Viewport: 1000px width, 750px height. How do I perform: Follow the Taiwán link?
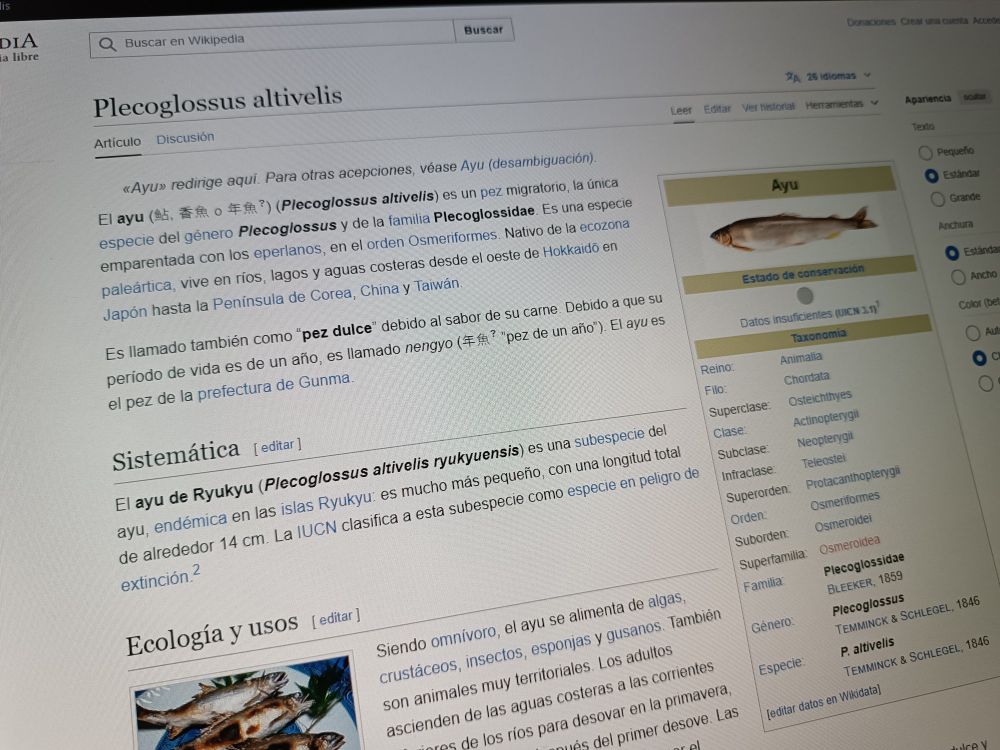tap(437, 285)
